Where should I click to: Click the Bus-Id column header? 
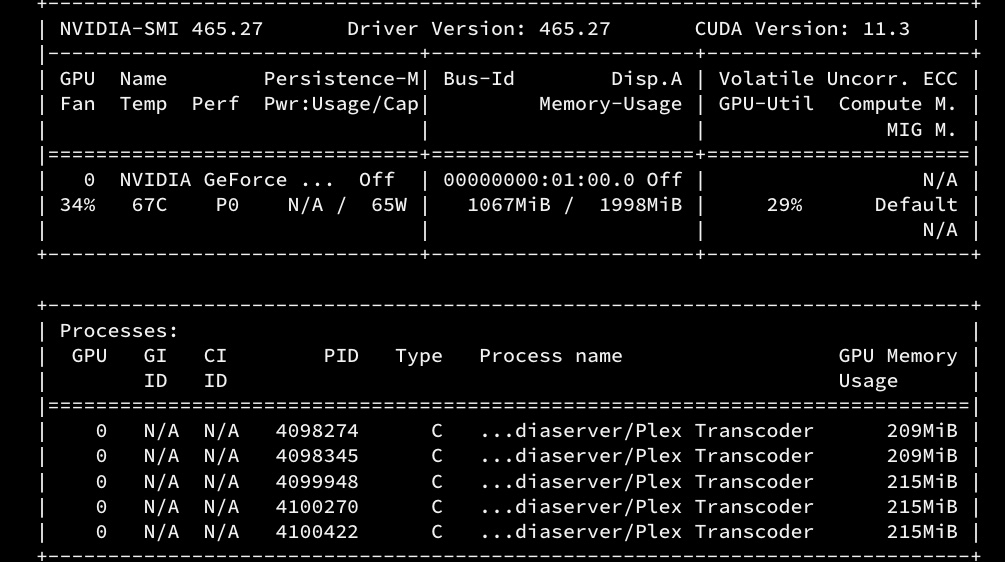point(479,79)
